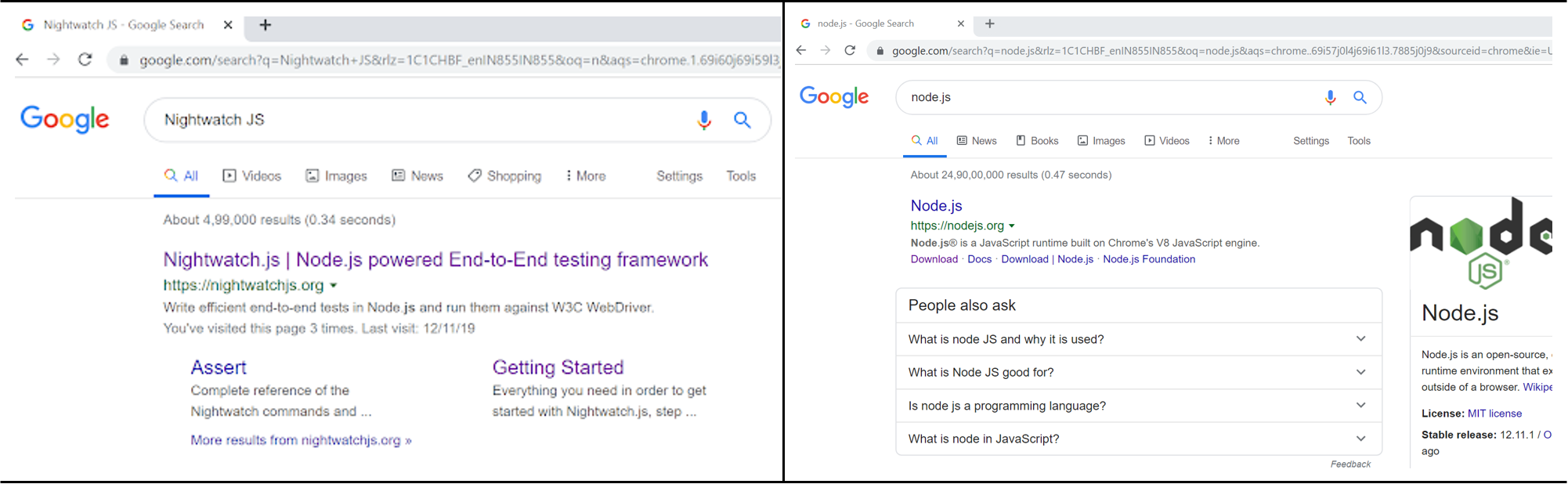Viewport: 1568px width, 484px height.
Task: Open dropdown arrow next to nightwatchjs.org URL
Action: (334, 286)
